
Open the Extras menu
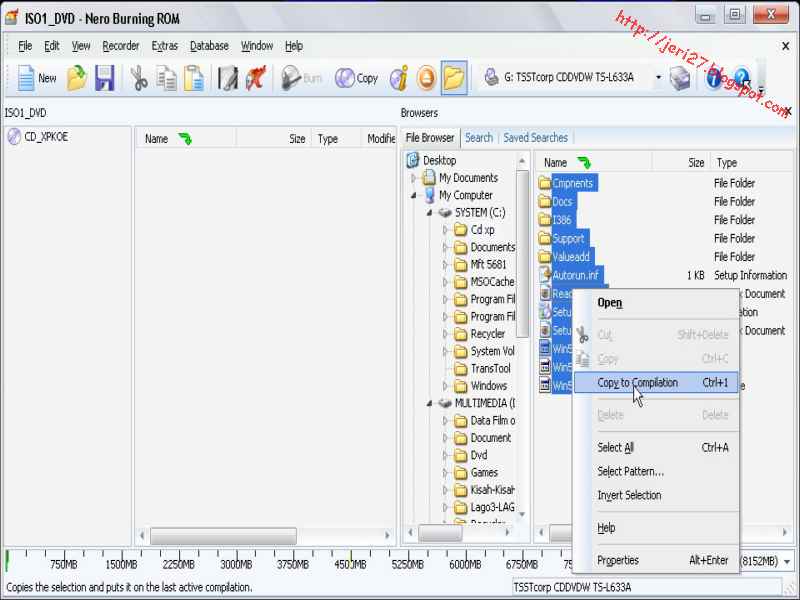pyautogui.click(x=164, y=46)
